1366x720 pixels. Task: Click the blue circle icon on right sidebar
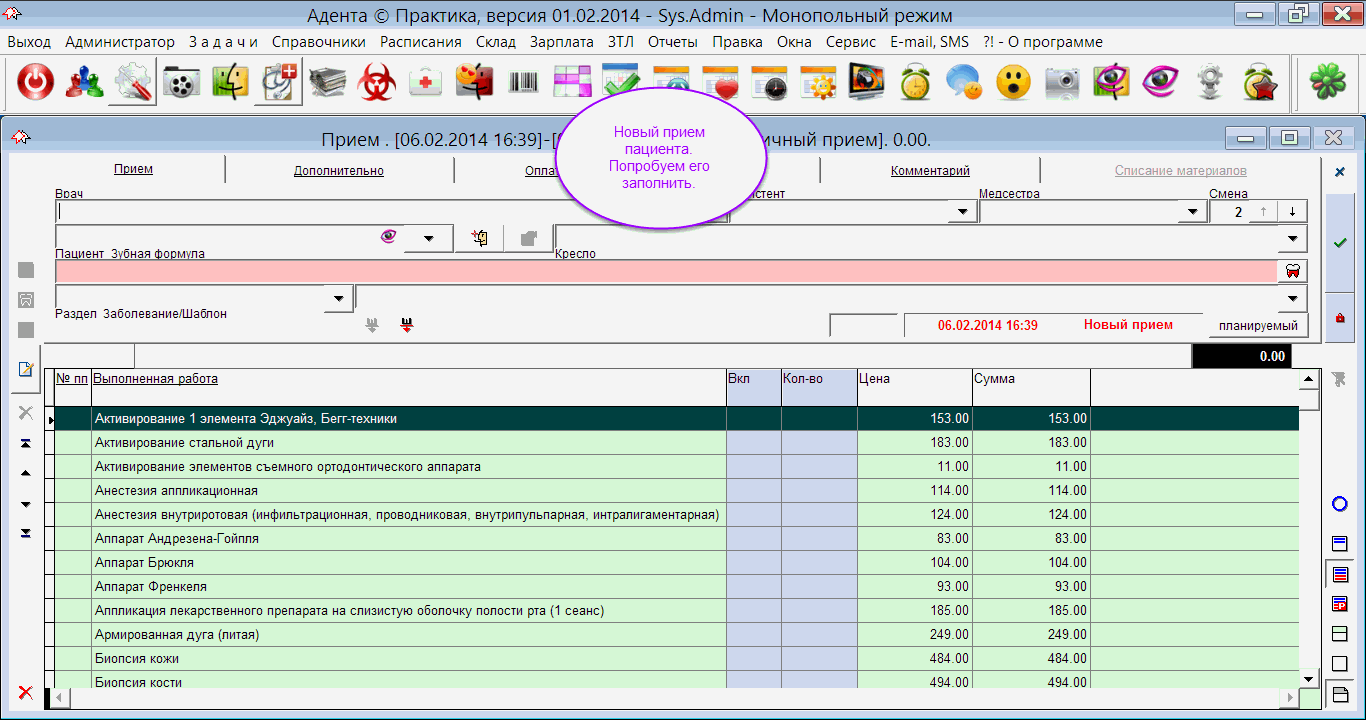coord(1340,504)
